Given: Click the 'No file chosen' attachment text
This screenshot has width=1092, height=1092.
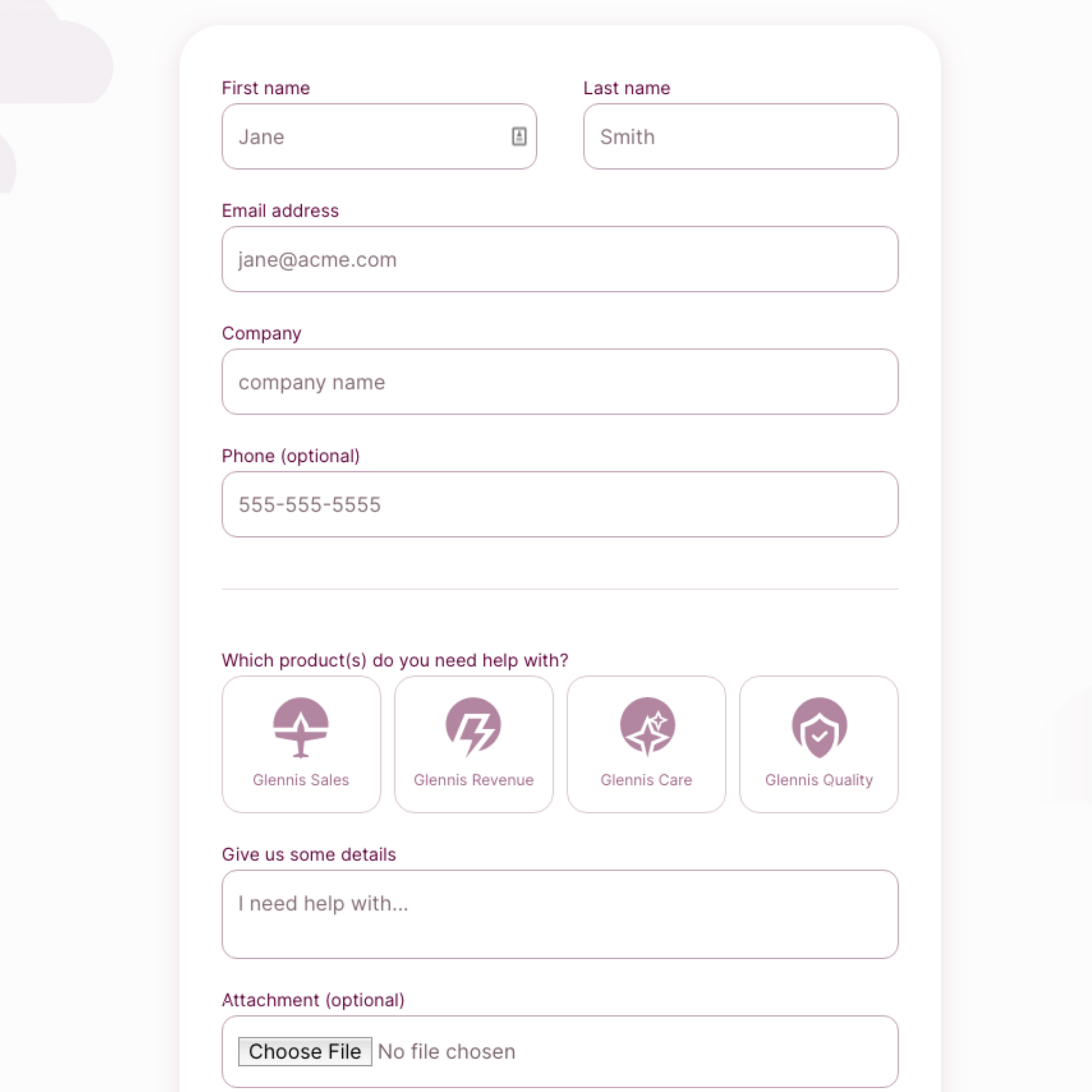Looking at the screenshot, I should click(446, 1051).
